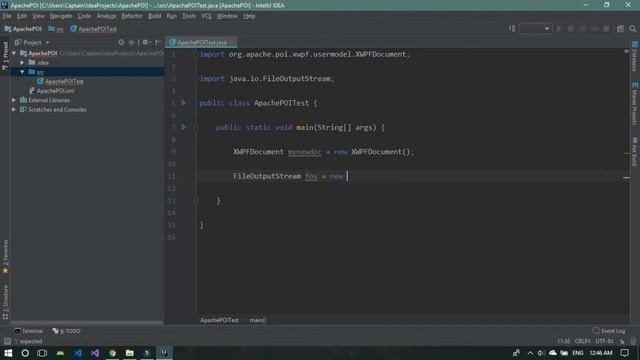
Task: Collapse the src folder
Action: (x=23, y=72)
